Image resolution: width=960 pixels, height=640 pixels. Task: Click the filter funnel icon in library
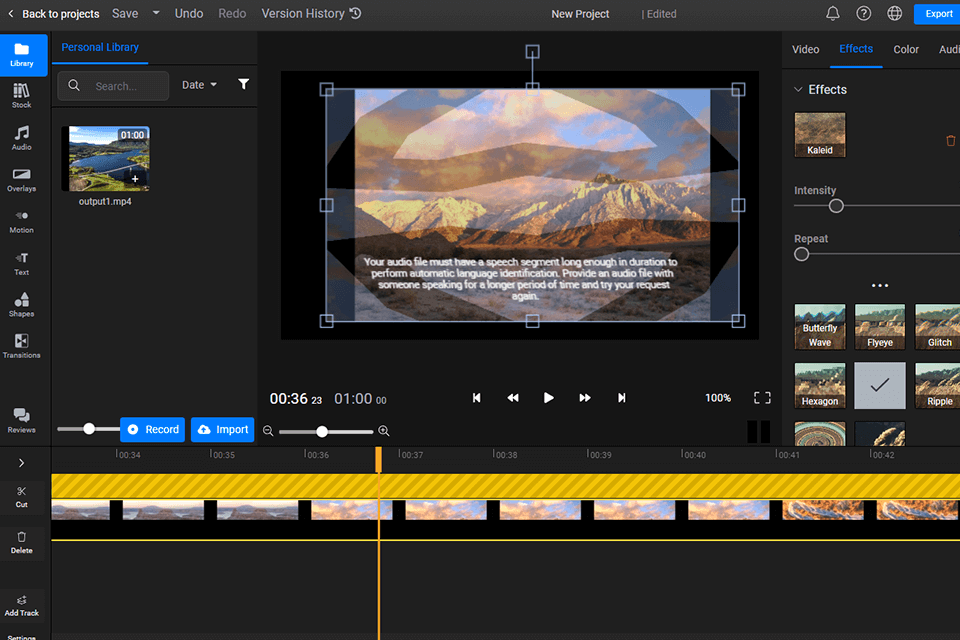click(x=244, y=85)
